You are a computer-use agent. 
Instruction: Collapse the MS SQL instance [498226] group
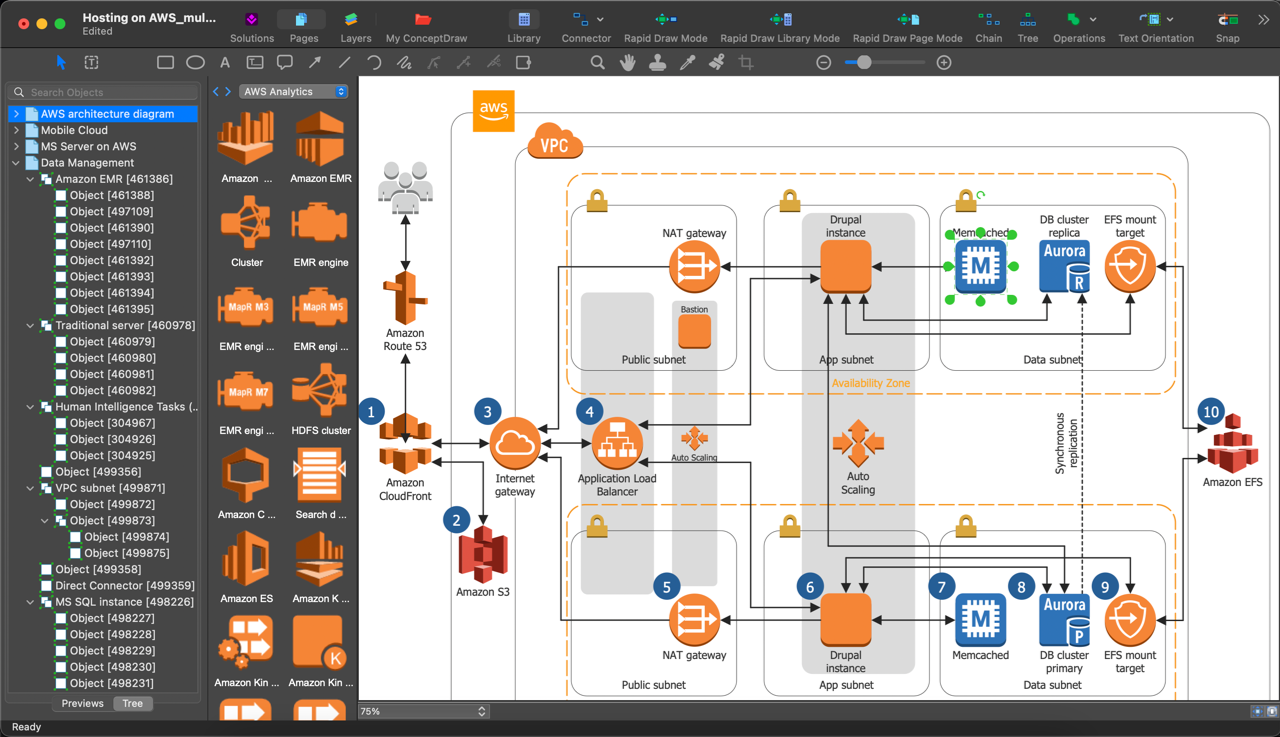(30, 602)
